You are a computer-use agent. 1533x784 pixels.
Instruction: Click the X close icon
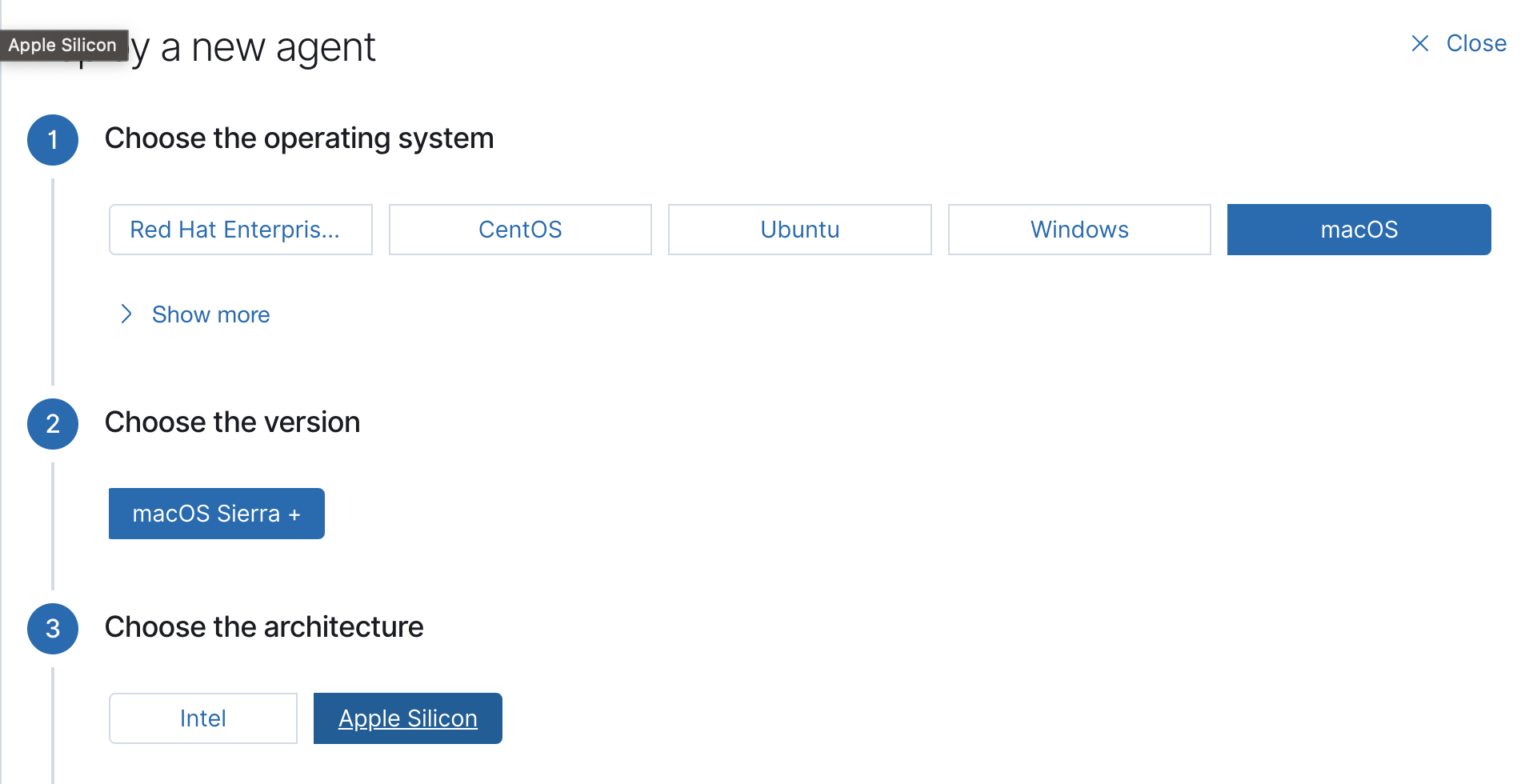1421,44
